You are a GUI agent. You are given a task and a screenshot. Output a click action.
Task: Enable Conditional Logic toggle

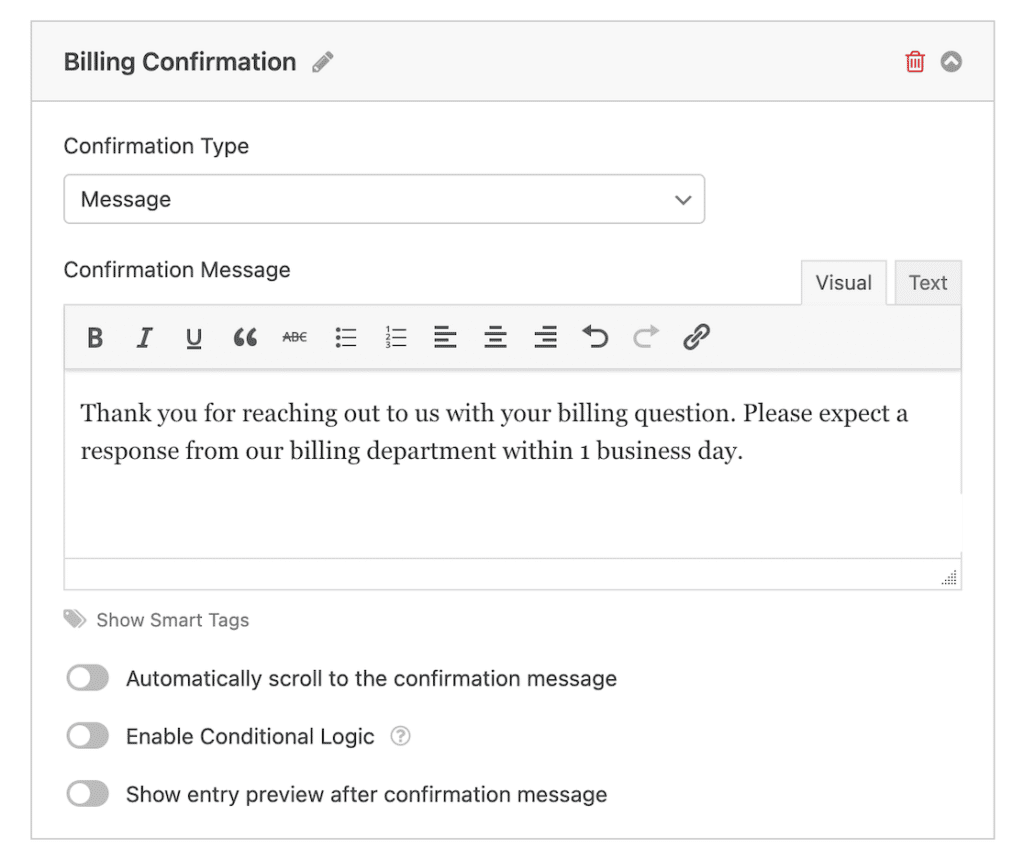[87, 736]
